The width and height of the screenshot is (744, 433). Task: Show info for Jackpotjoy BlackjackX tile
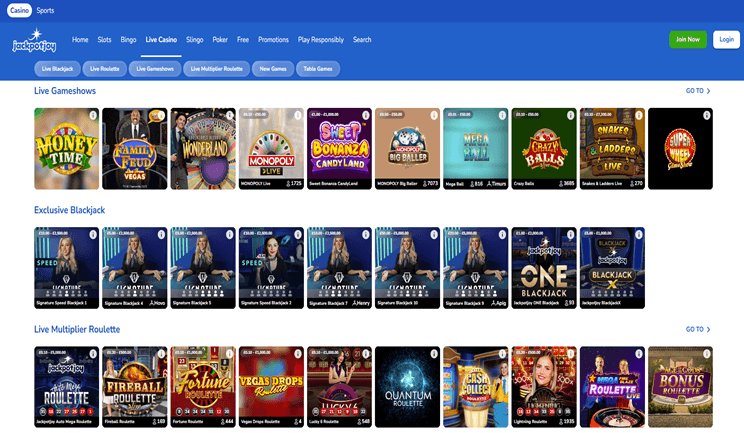pyautogui.click(x=639, y=234)
